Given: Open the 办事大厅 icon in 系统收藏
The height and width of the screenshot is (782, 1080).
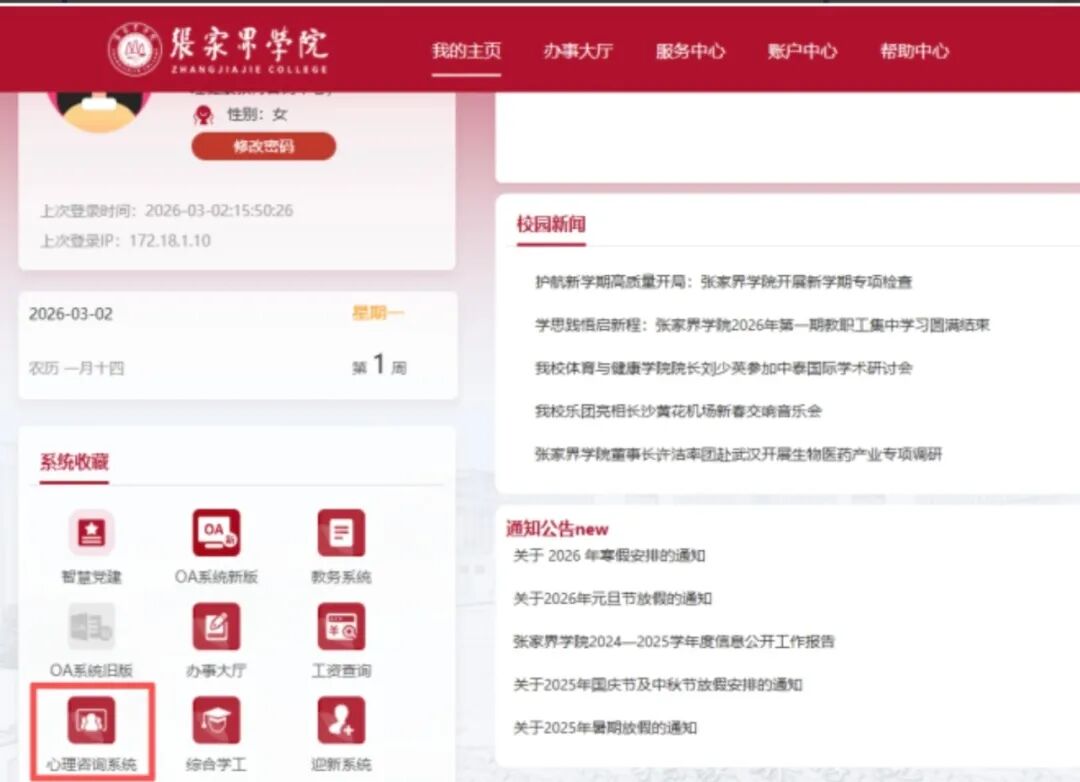Looking at the screenshot, I should pos(215,629).
